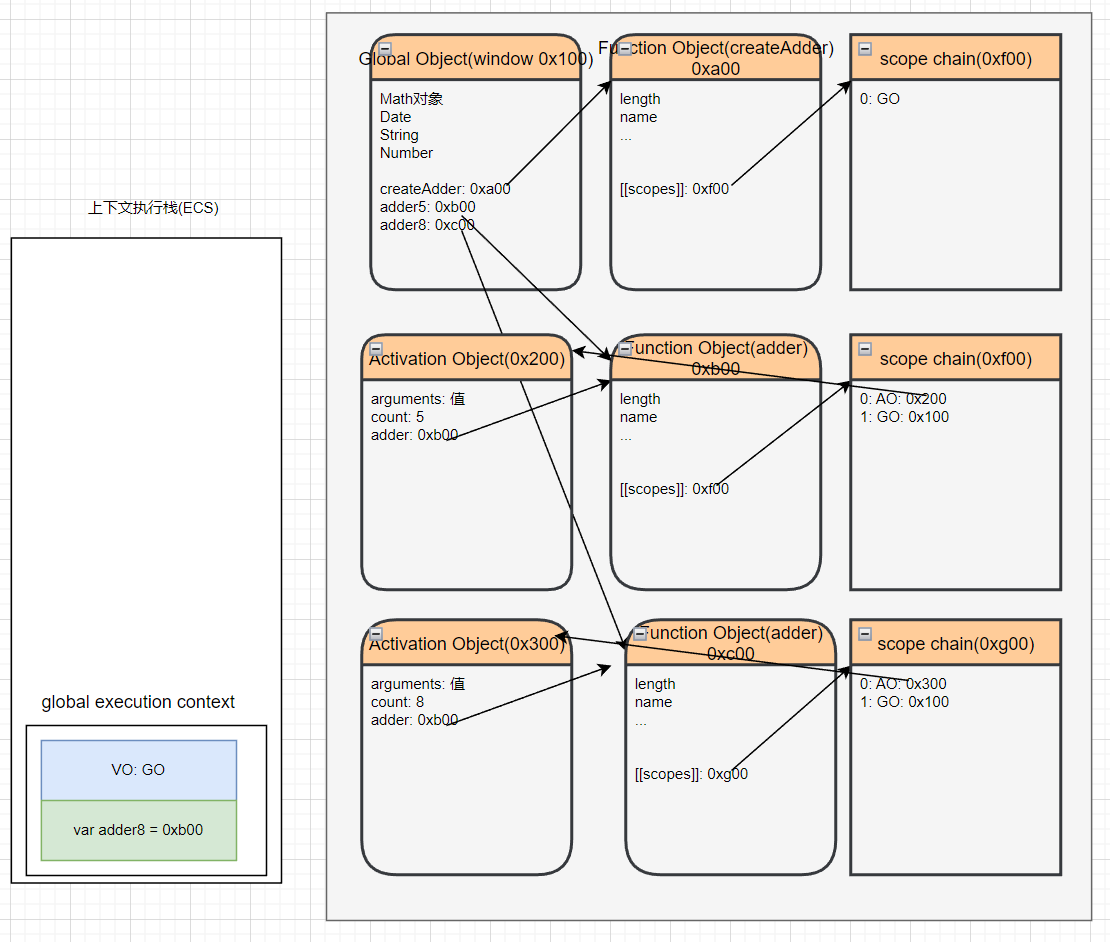1110x942 pixels.
Task: Collapse the Function Object(createAdder) 0xa00 container
Action: point(625,48)
